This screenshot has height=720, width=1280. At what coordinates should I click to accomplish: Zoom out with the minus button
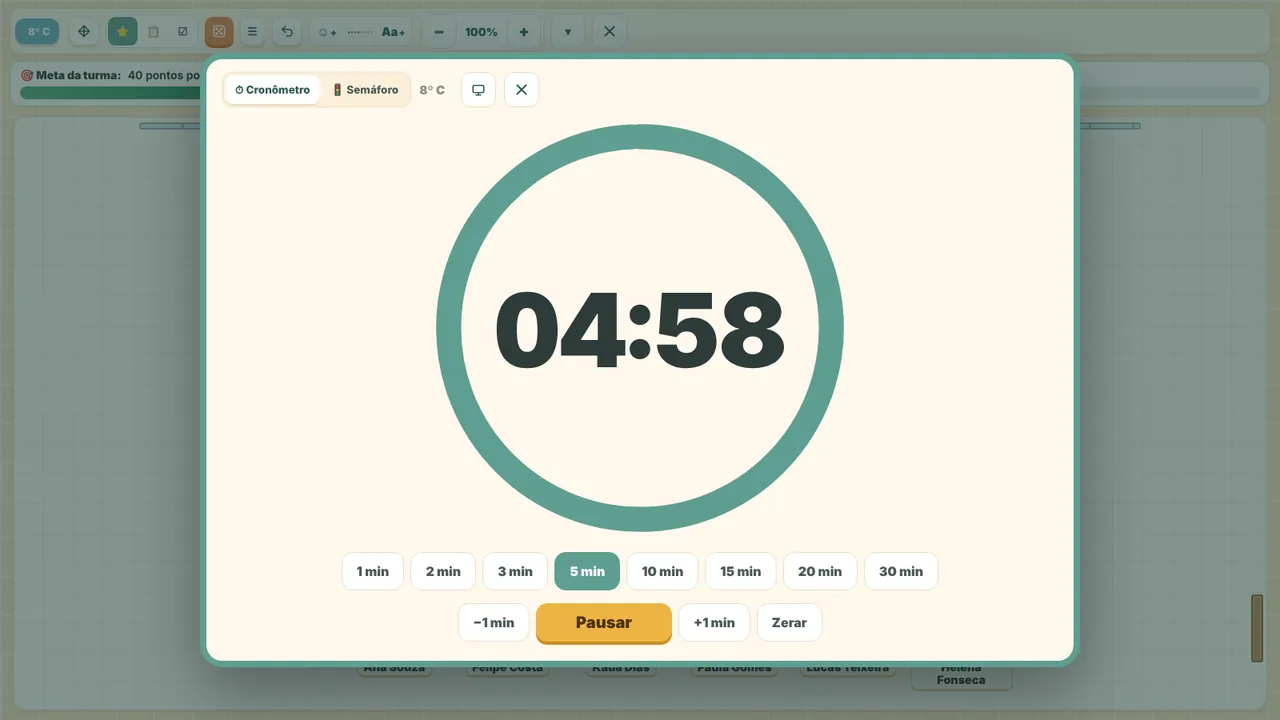click(x=439, y=32)
